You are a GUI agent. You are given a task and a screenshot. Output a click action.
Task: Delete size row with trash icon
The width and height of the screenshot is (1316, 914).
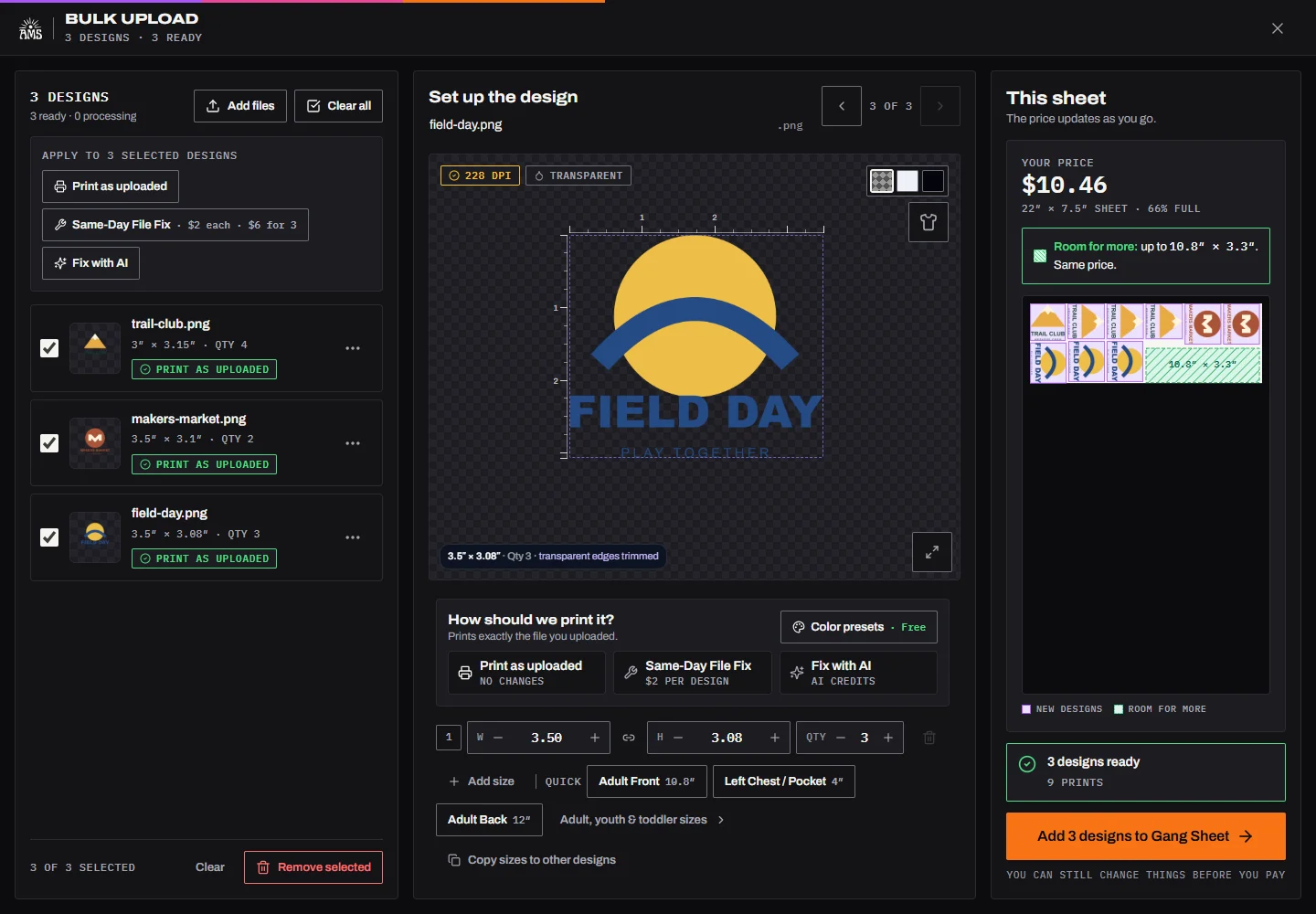[x=929, y=738]
